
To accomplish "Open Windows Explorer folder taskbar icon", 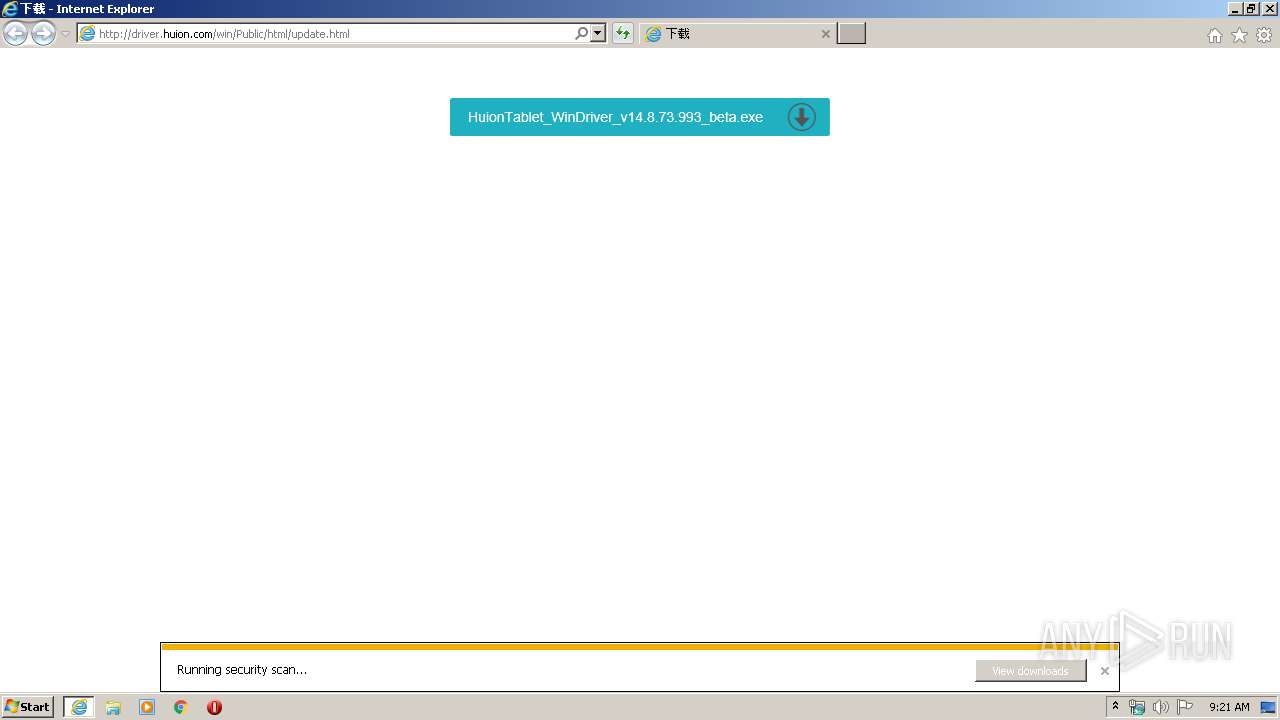I will point(113,707).
